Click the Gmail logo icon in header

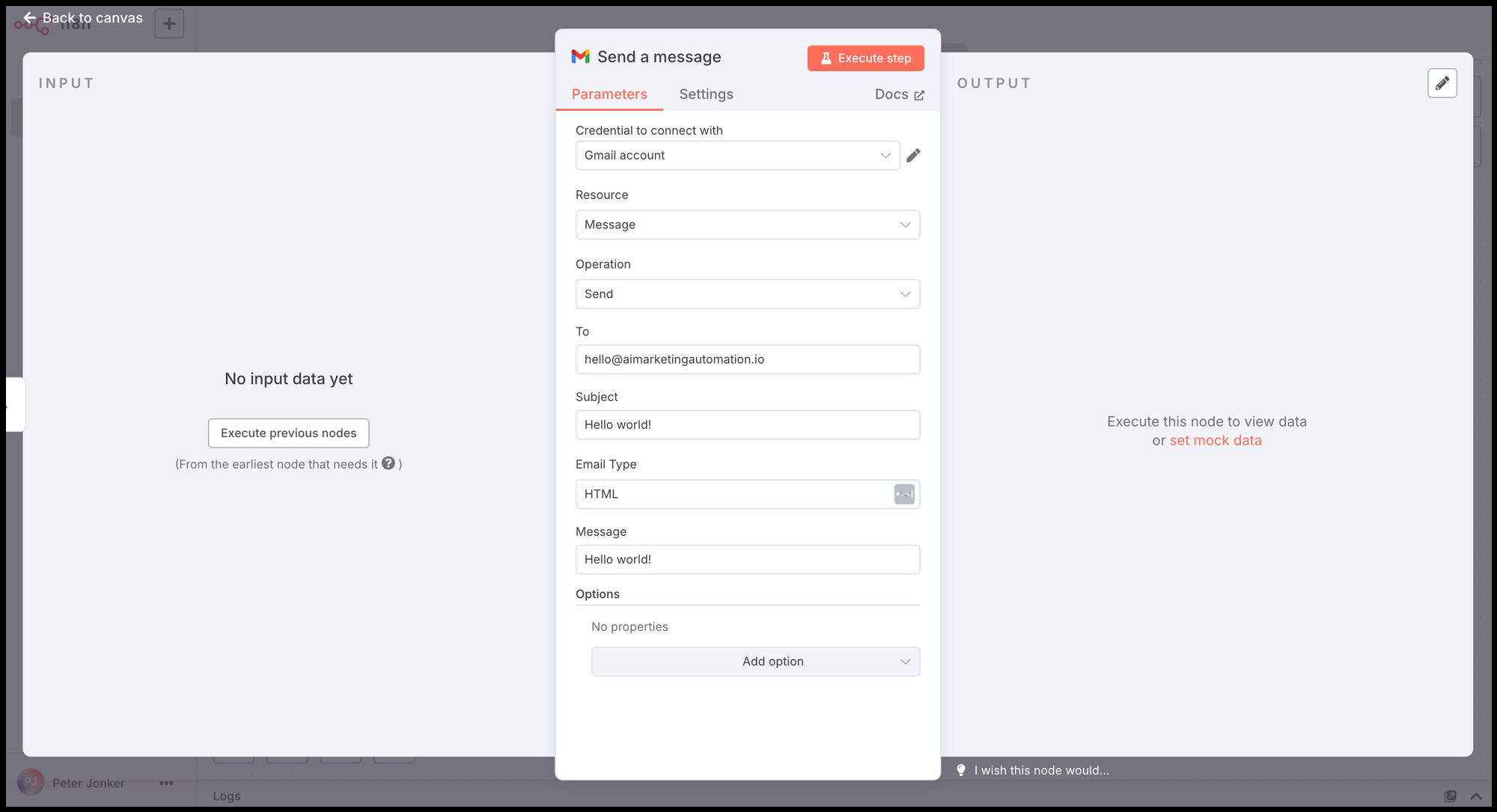(580, 57)
